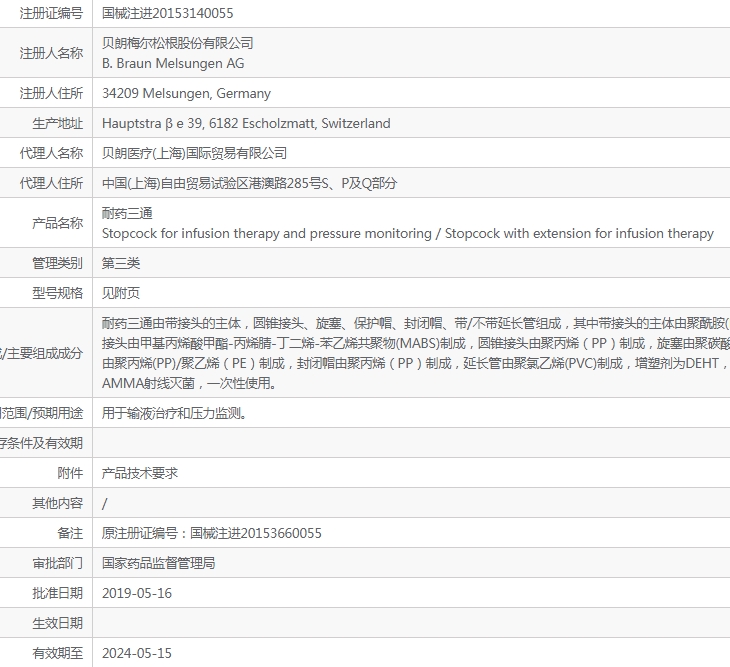Click the Stopcock for infusion therapy description
The height and width of the screenshot is (667, 730).
[407, 233]
